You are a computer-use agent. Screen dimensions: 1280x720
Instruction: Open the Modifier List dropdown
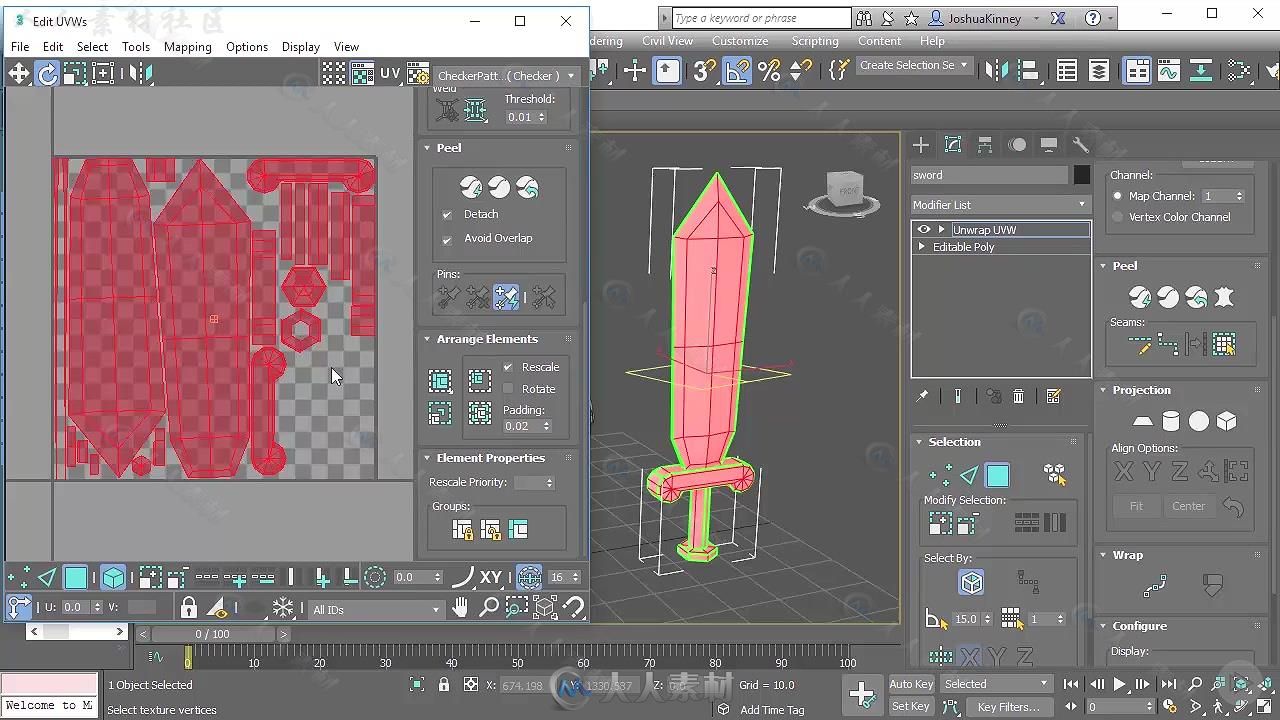coord(999,204)
